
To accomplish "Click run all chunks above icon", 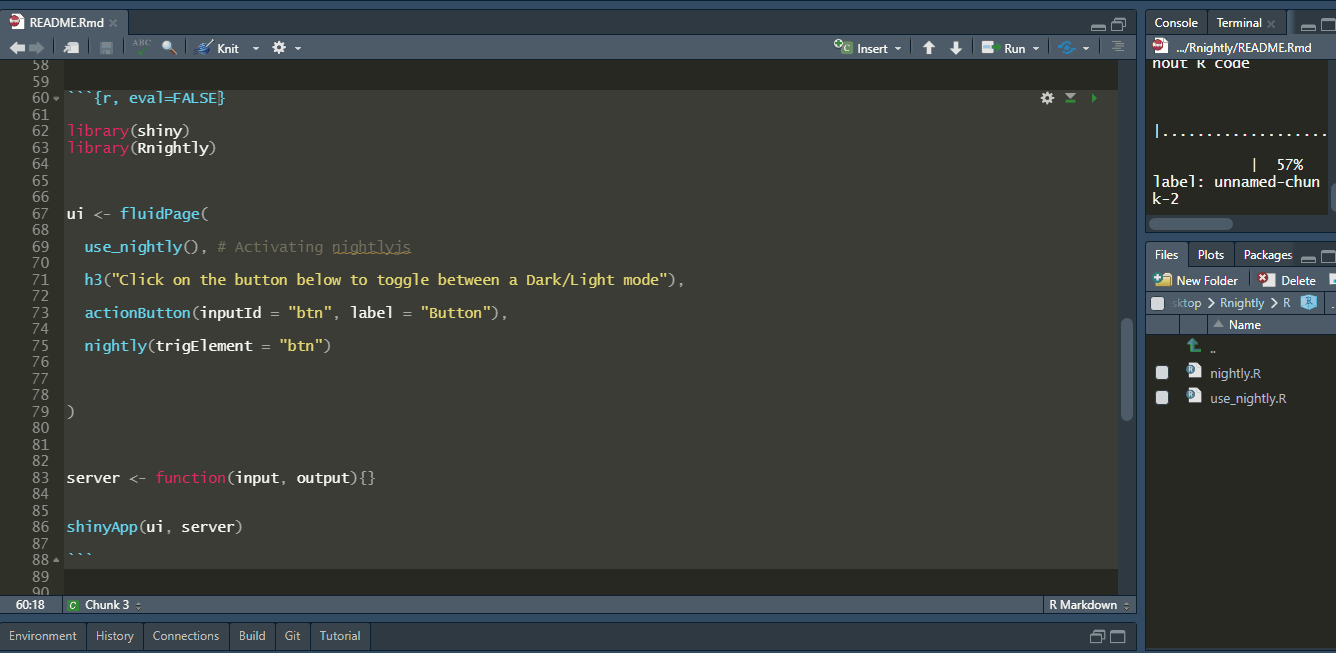I will click(1070, 98).
